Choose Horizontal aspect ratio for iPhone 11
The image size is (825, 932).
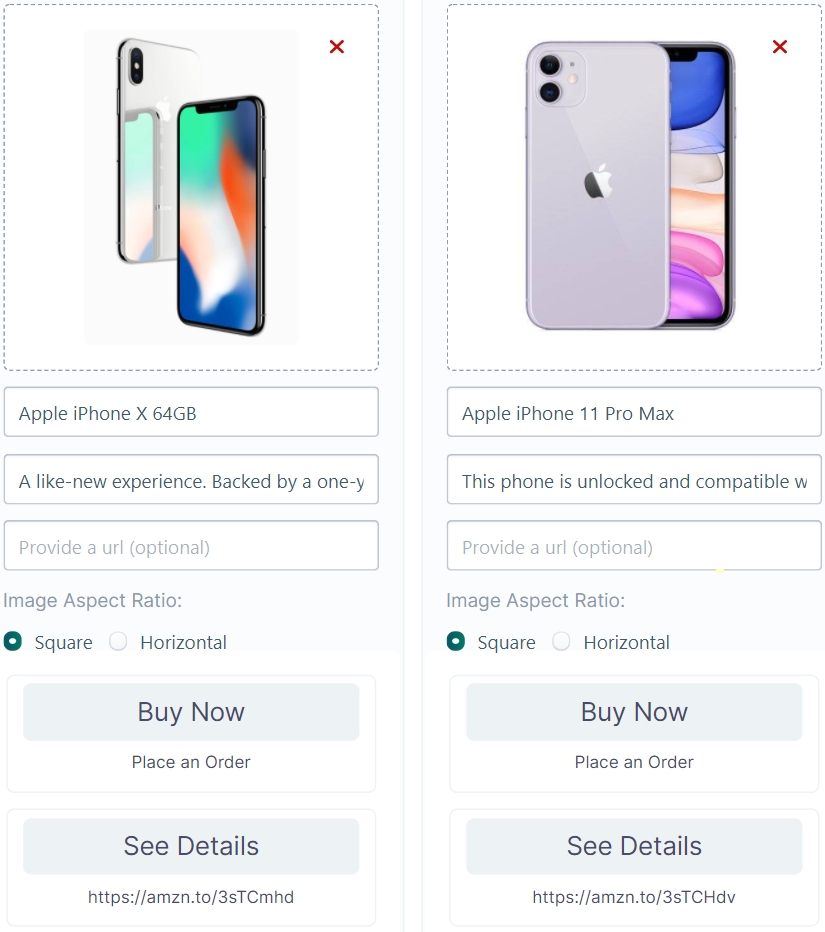click(562, 642)
